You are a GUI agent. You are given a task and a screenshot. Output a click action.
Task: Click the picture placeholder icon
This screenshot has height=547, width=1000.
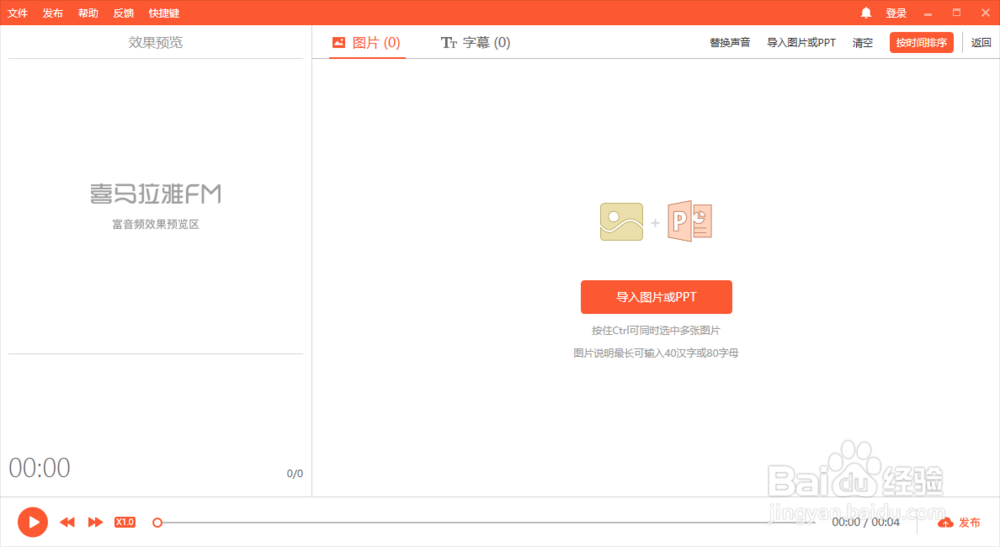(x=622, y=222)
